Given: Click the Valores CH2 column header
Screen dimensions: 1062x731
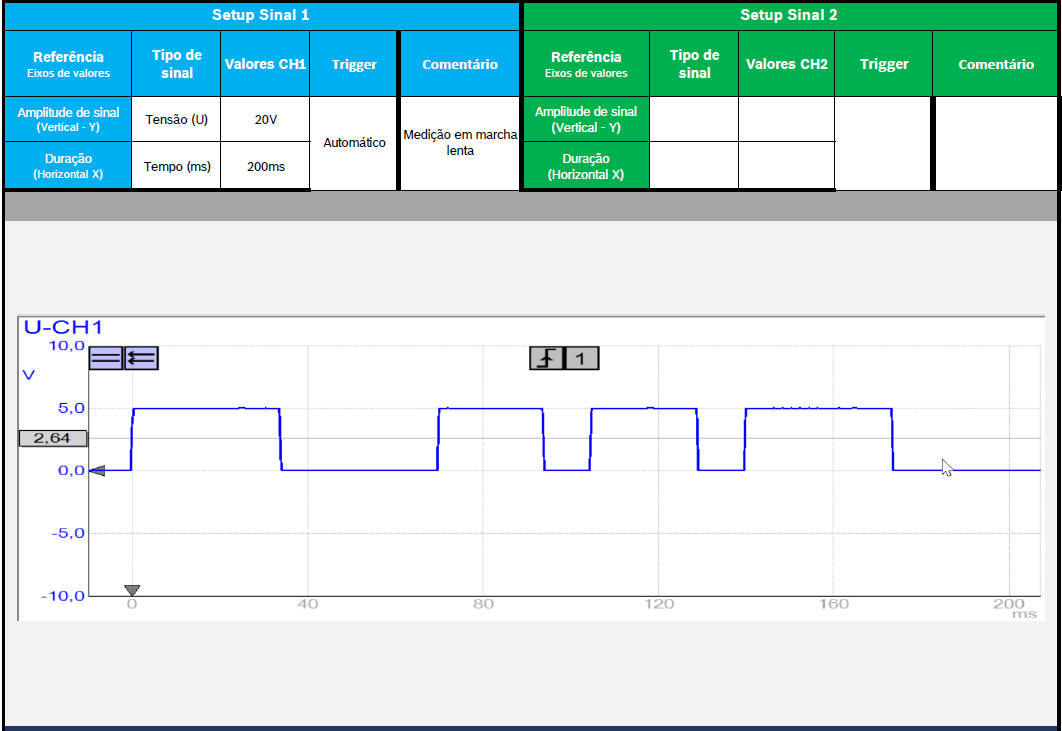Looking at the screenshot, I should (x=786, y=64).
